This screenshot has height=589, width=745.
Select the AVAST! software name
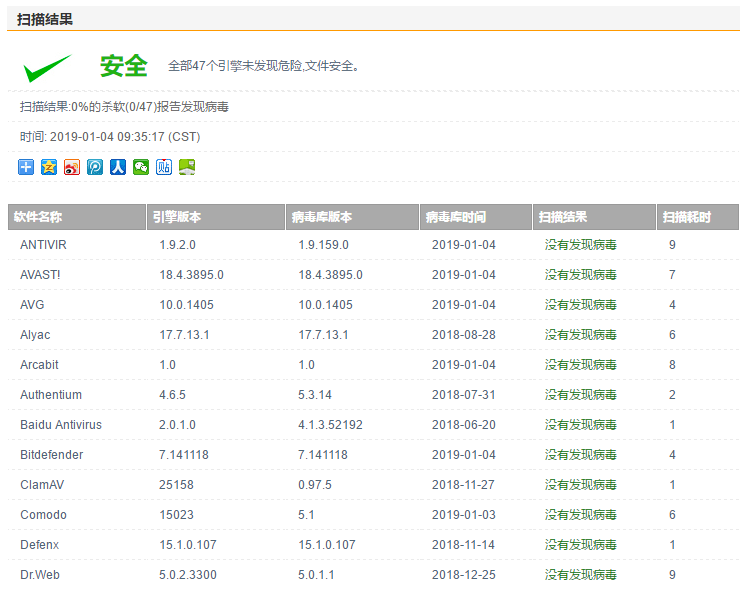(40, 275)
